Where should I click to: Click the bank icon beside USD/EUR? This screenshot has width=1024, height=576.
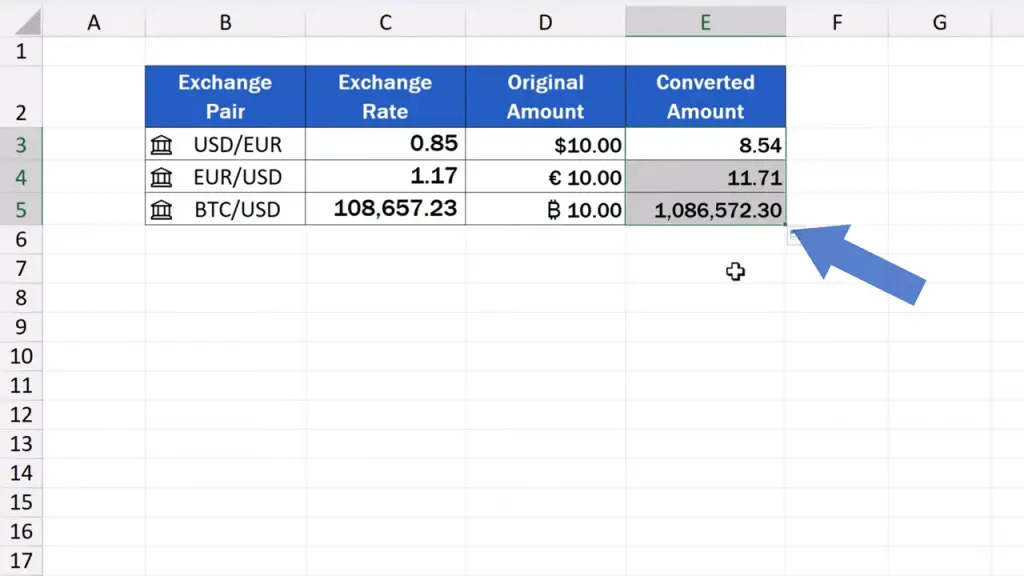coord(161,145)
